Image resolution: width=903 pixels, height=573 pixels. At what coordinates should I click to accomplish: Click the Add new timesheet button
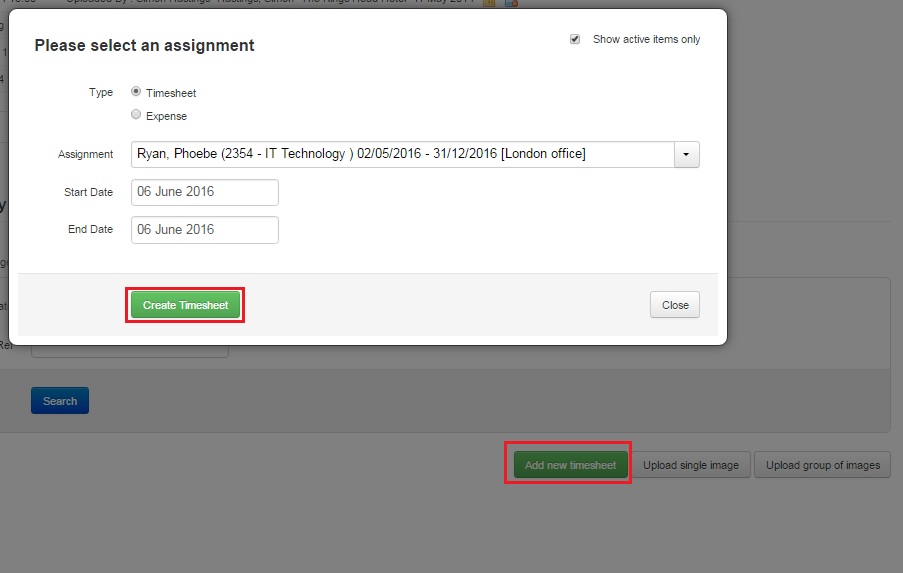(571, 465)
